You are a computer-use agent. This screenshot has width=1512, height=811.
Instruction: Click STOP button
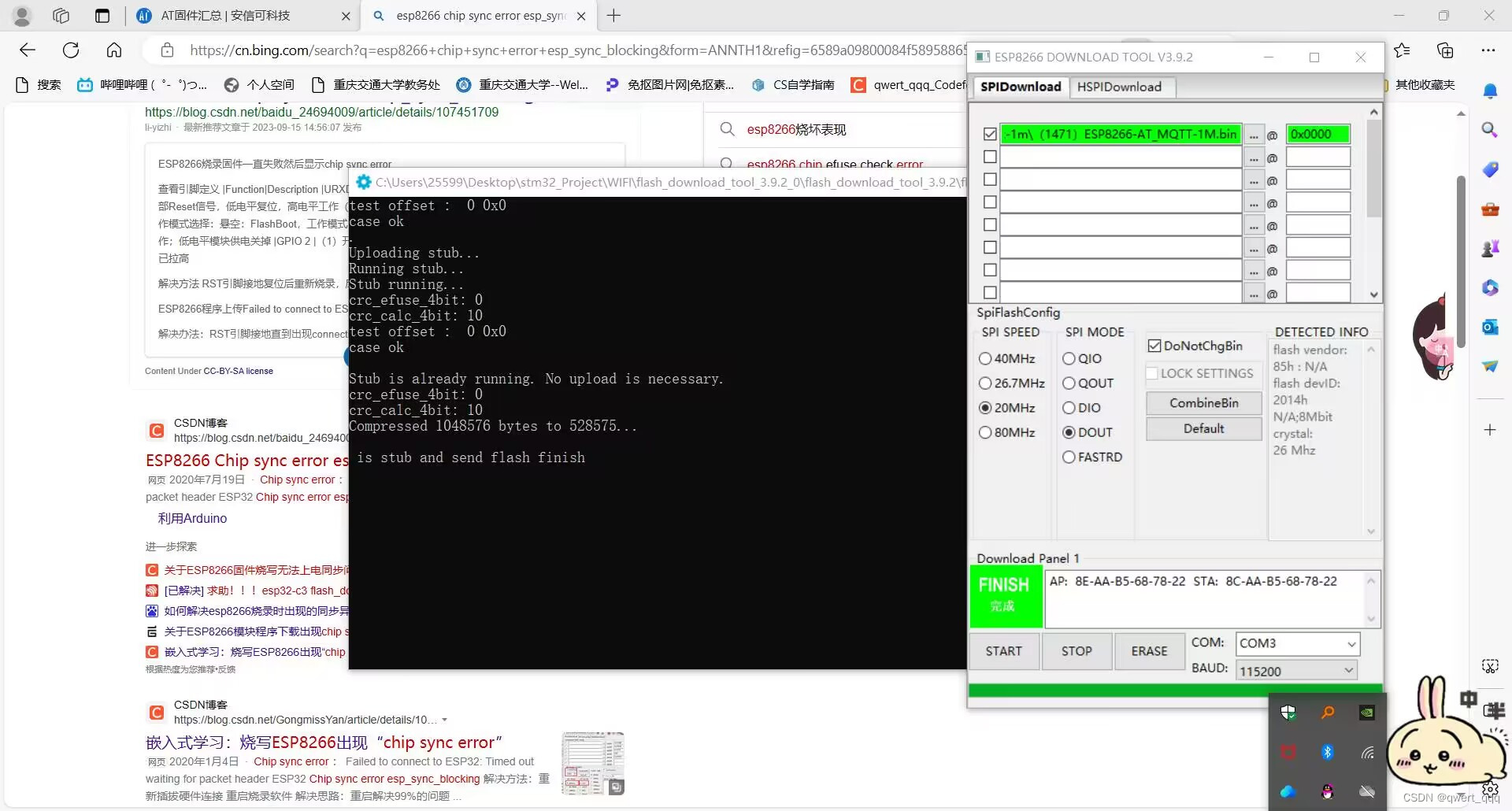click(1077, 651)
